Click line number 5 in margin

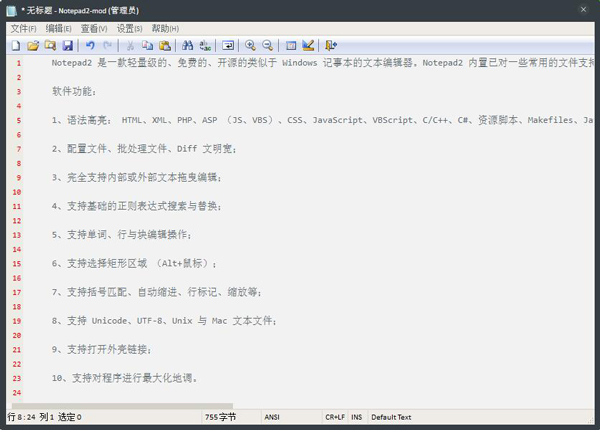point(18,121)
